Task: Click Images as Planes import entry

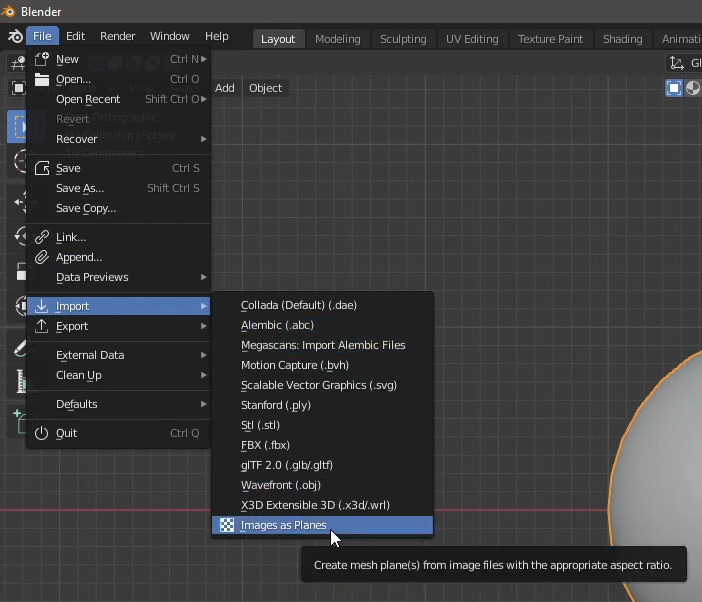Action: [322, 525]
